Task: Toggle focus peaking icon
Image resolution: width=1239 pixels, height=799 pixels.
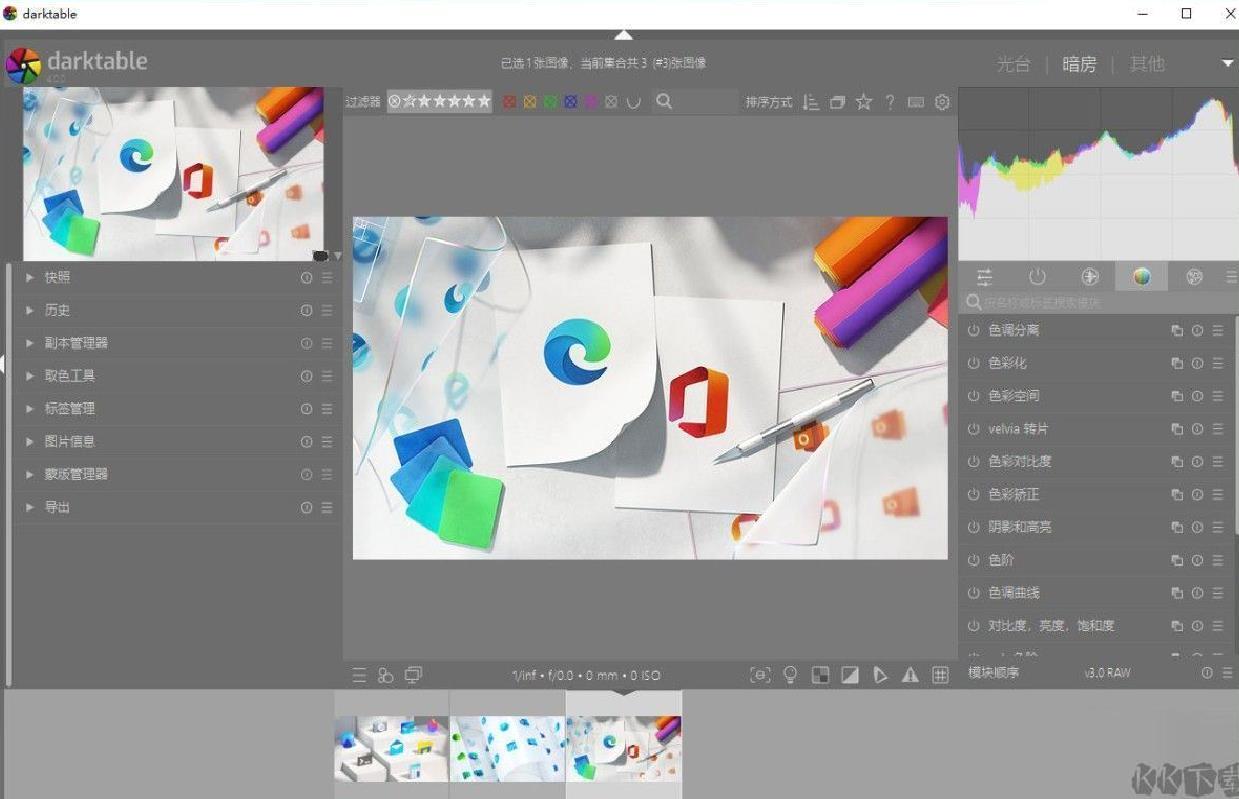Action: (x=760, y=675)
